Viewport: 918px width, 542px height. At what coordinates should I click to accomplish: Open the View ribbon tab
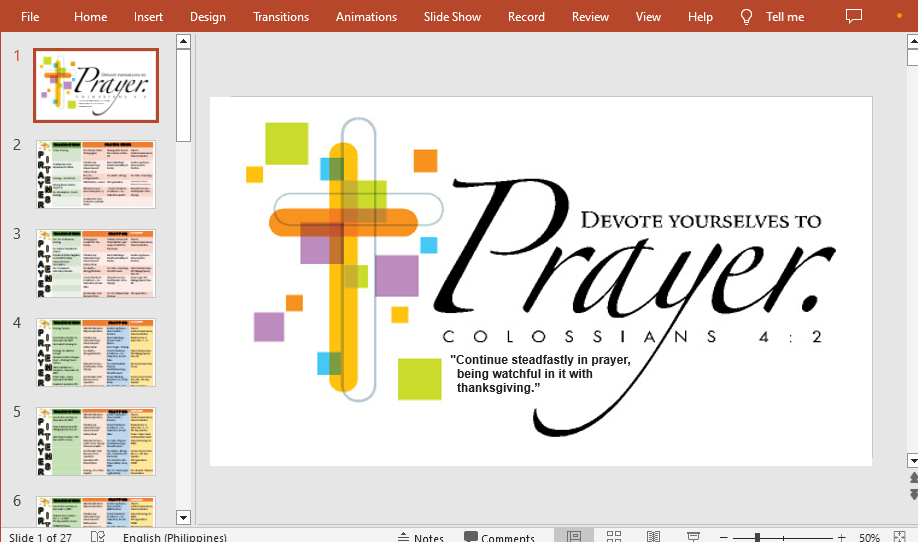pos(648,16)
